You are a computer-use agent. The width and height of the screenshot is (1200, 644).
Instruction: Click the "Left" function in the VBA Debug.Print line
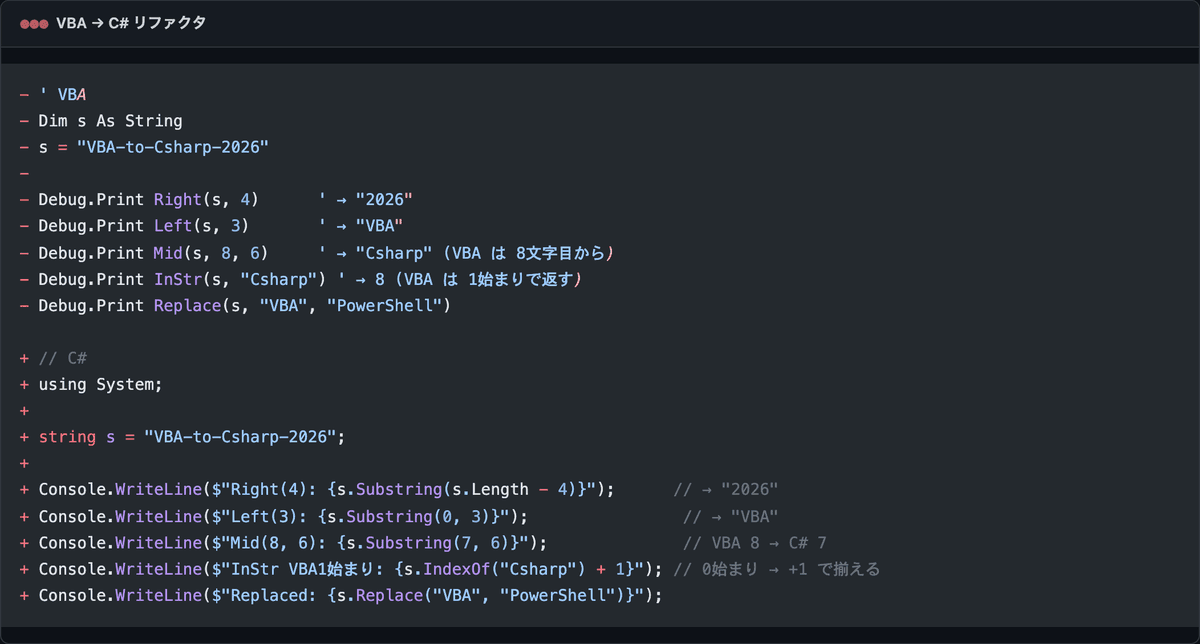click(x=172, y=225)
